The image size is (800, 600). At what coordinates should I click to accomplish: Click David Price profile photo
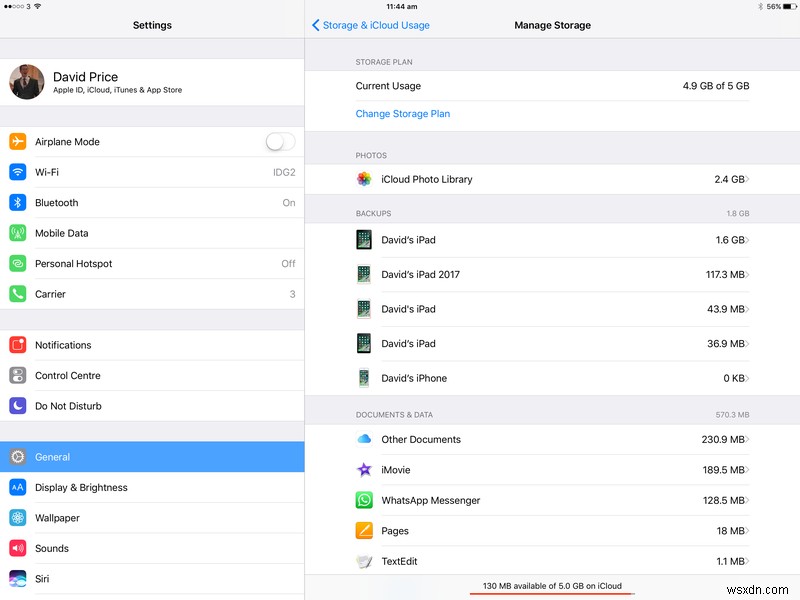click(27, 82)
